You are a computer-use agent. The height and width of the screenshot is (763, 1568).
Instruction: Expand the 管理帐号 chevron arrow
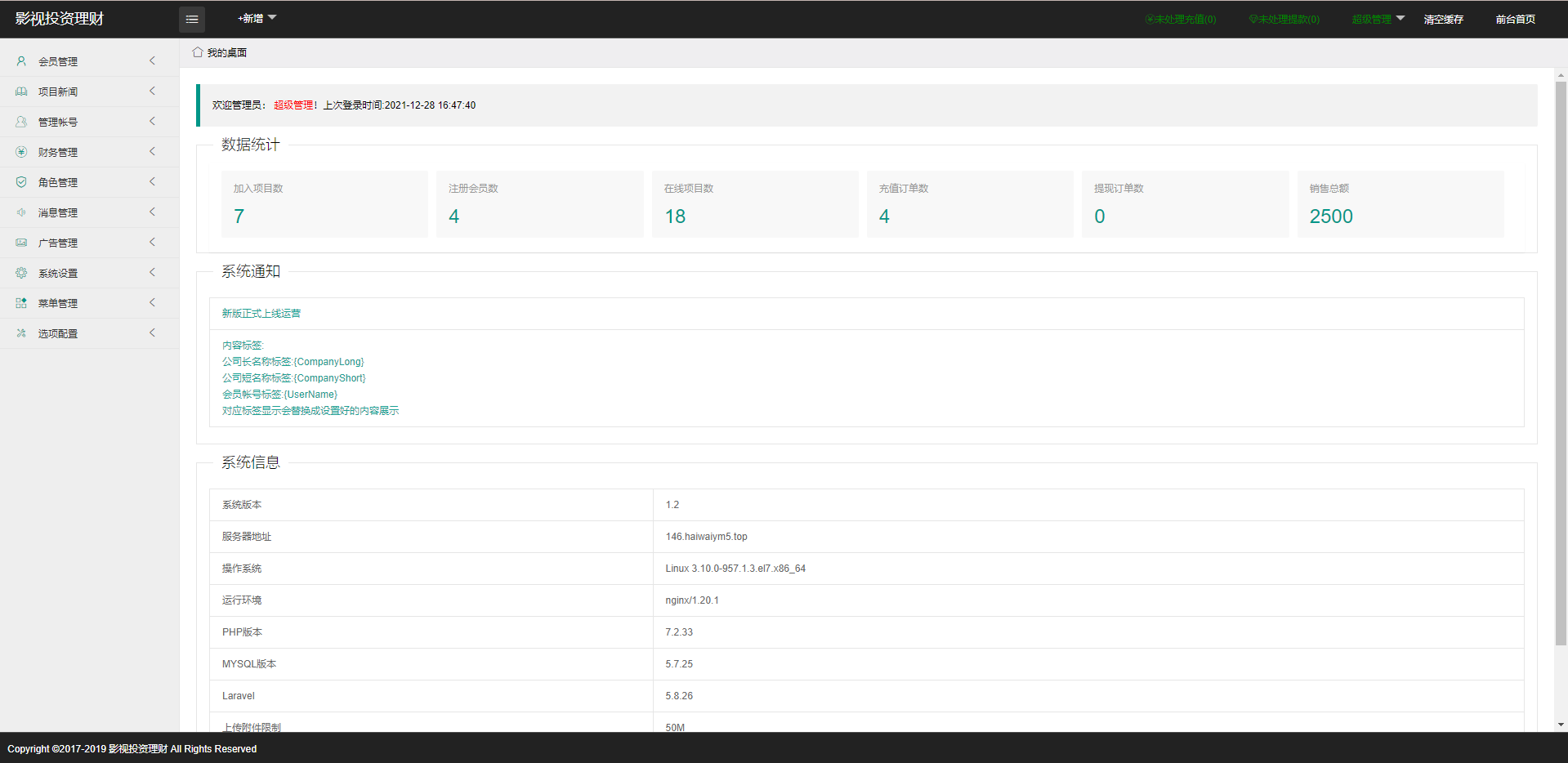(152, 122)
